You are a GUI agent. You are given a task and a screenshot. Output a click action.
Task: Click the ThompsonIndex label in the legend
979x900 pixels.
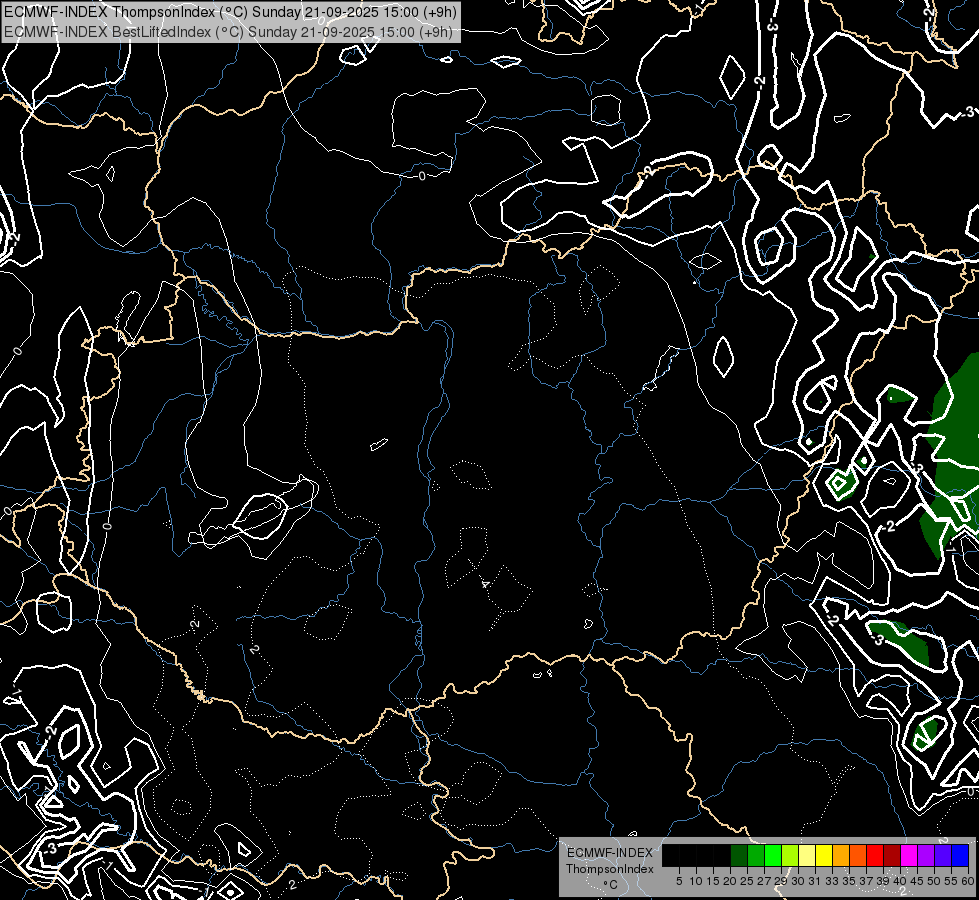pos(609,869)
